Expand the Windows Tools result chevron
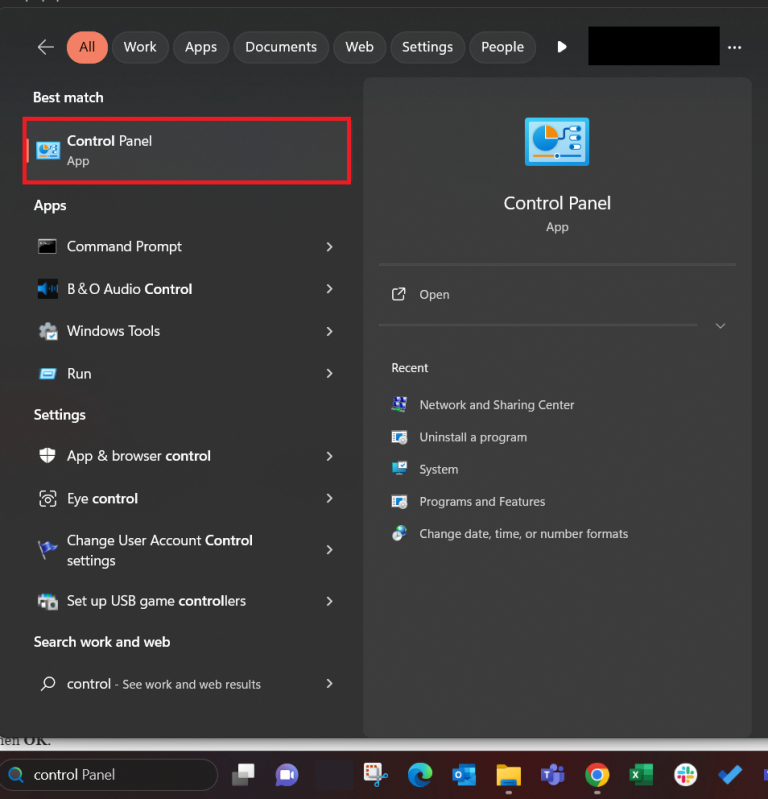The width and height of the screenshot is (768, 799). pyautogui.click(x=329, y=331)
